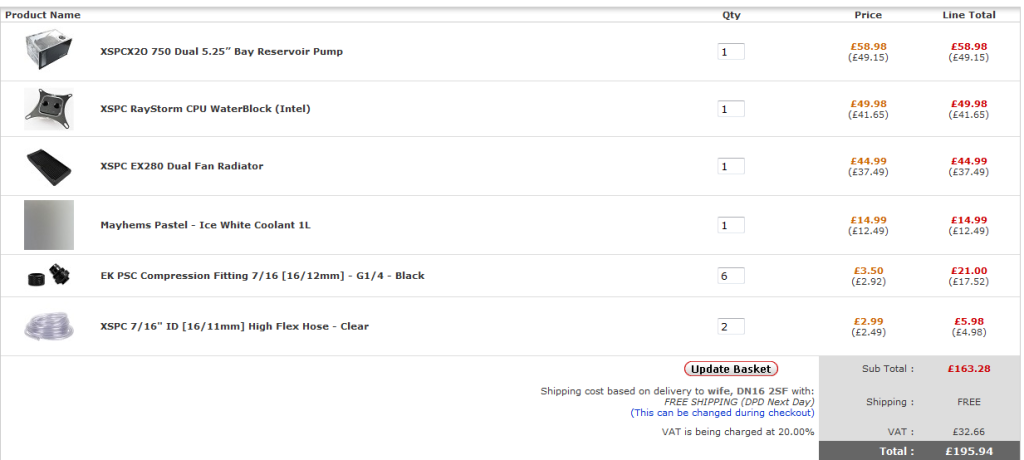This screenshot has width=1024, height=460.
Task: Open the High Flex Hose Clear link
Action: point(234,326)
